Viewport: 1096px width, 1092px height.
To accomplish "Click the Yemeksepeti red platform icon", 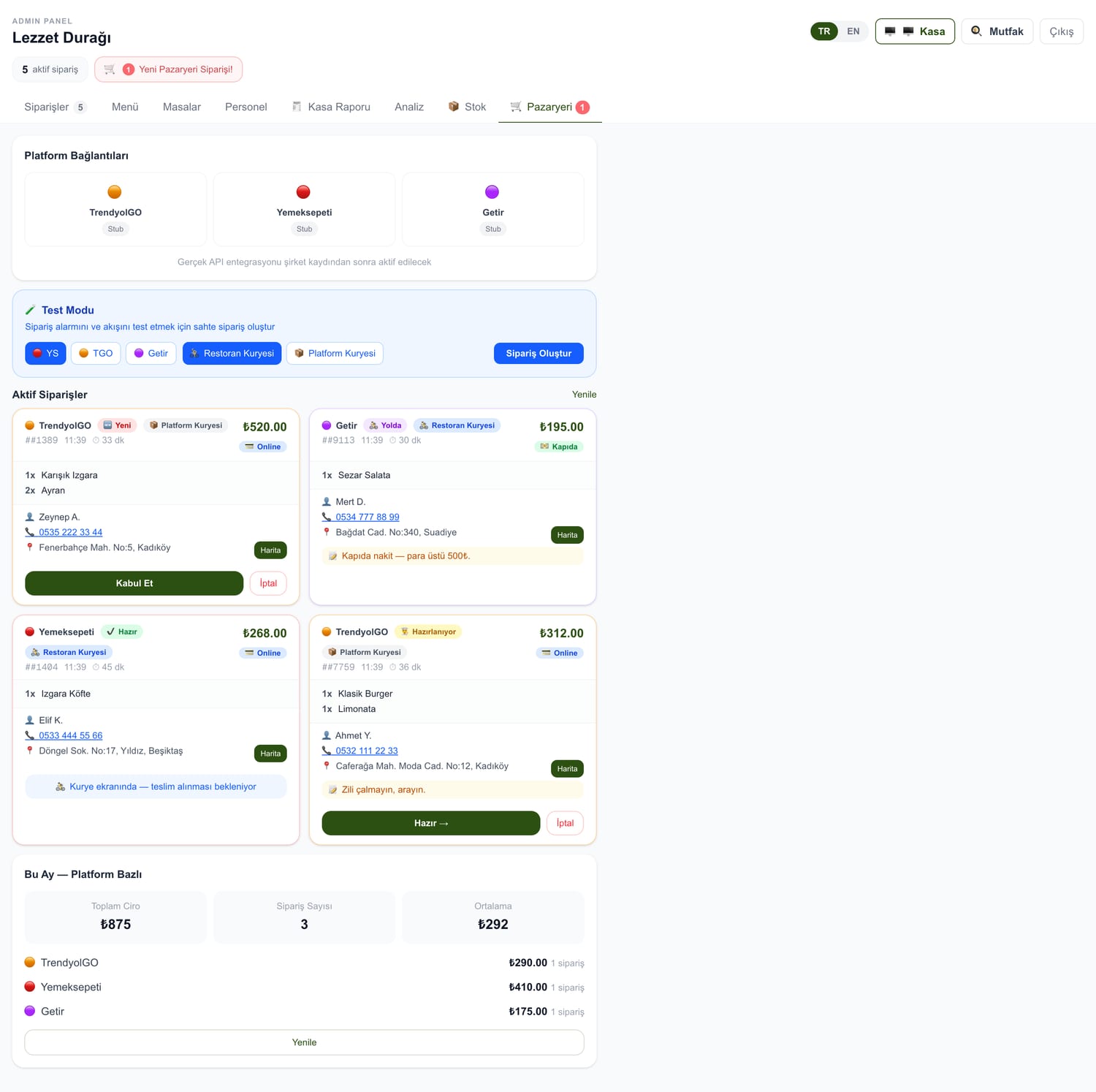I will [x=303, y=192].
